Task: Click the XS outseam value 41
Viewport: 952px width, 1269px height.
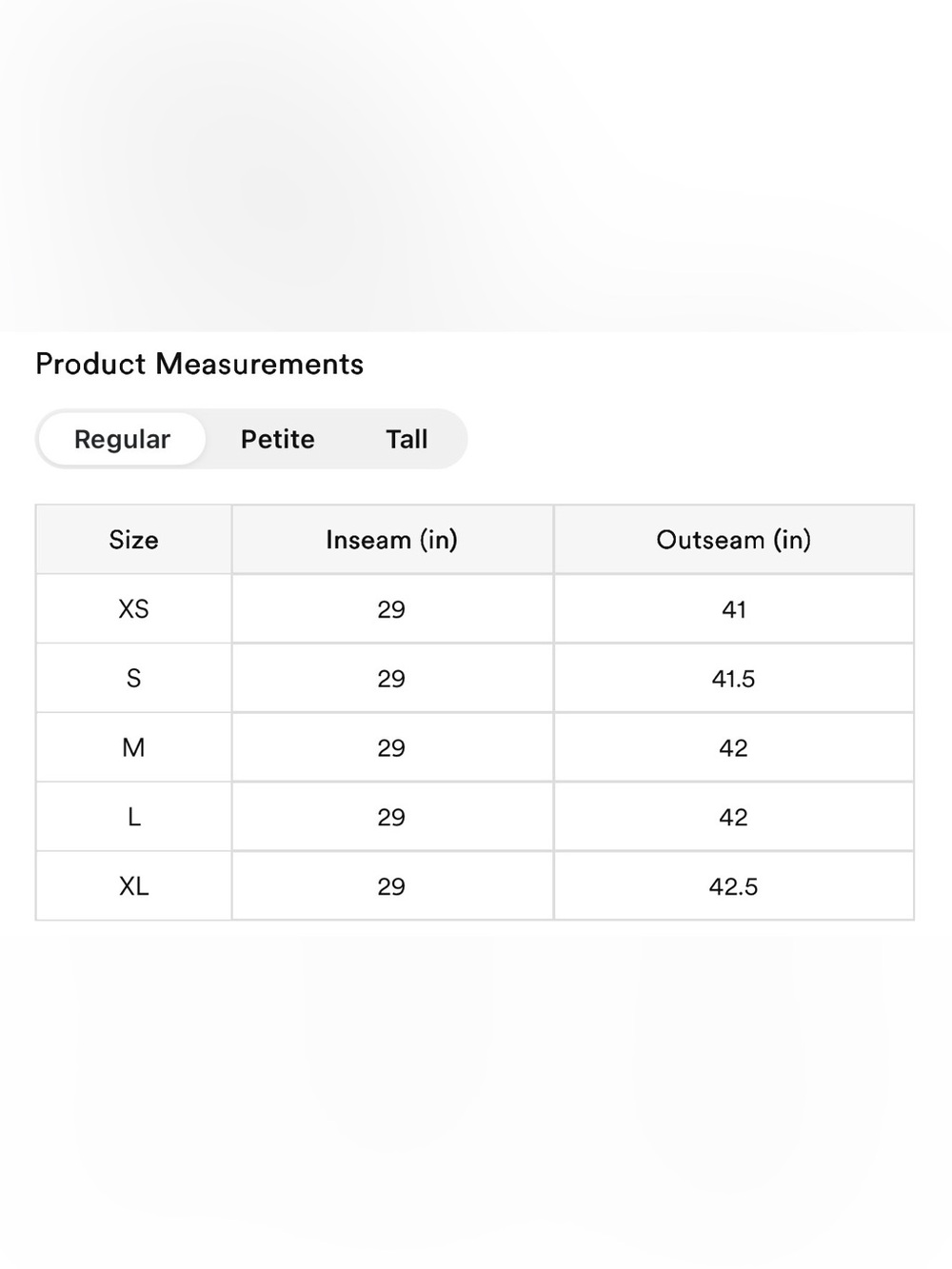Action: point(734,609)
